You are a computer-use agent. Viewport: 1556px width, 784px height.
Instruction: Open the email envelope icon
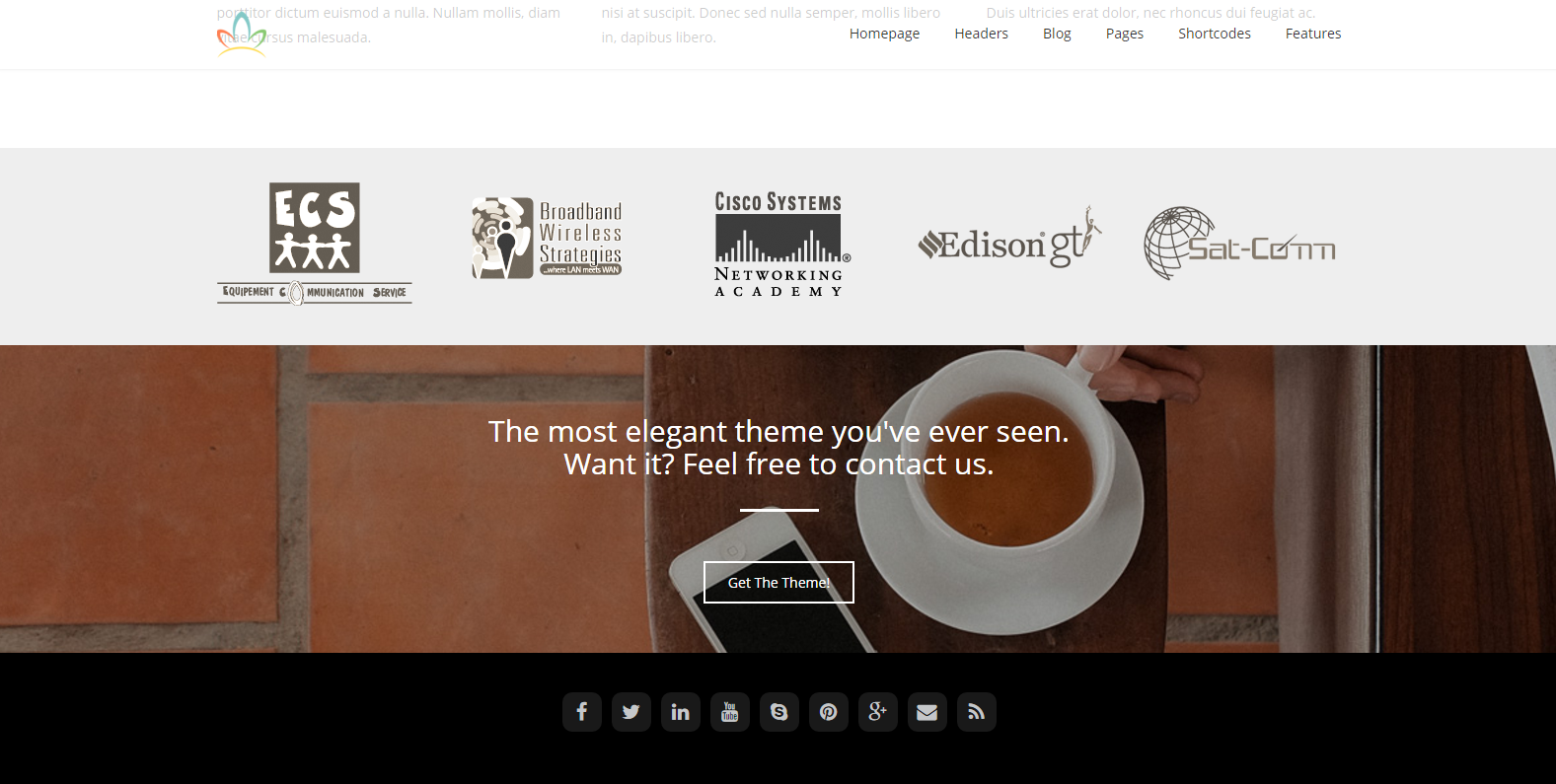click(x=927, y=712)
